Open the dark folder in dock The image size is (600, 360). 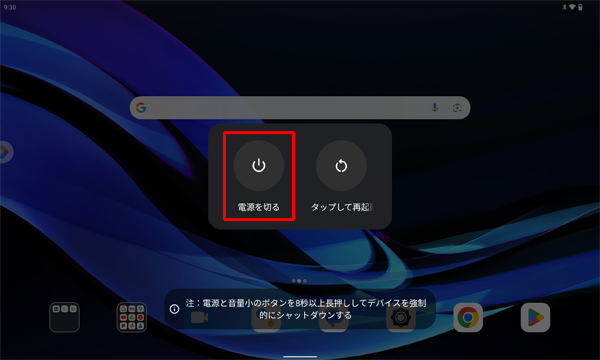tap(64, 317)
